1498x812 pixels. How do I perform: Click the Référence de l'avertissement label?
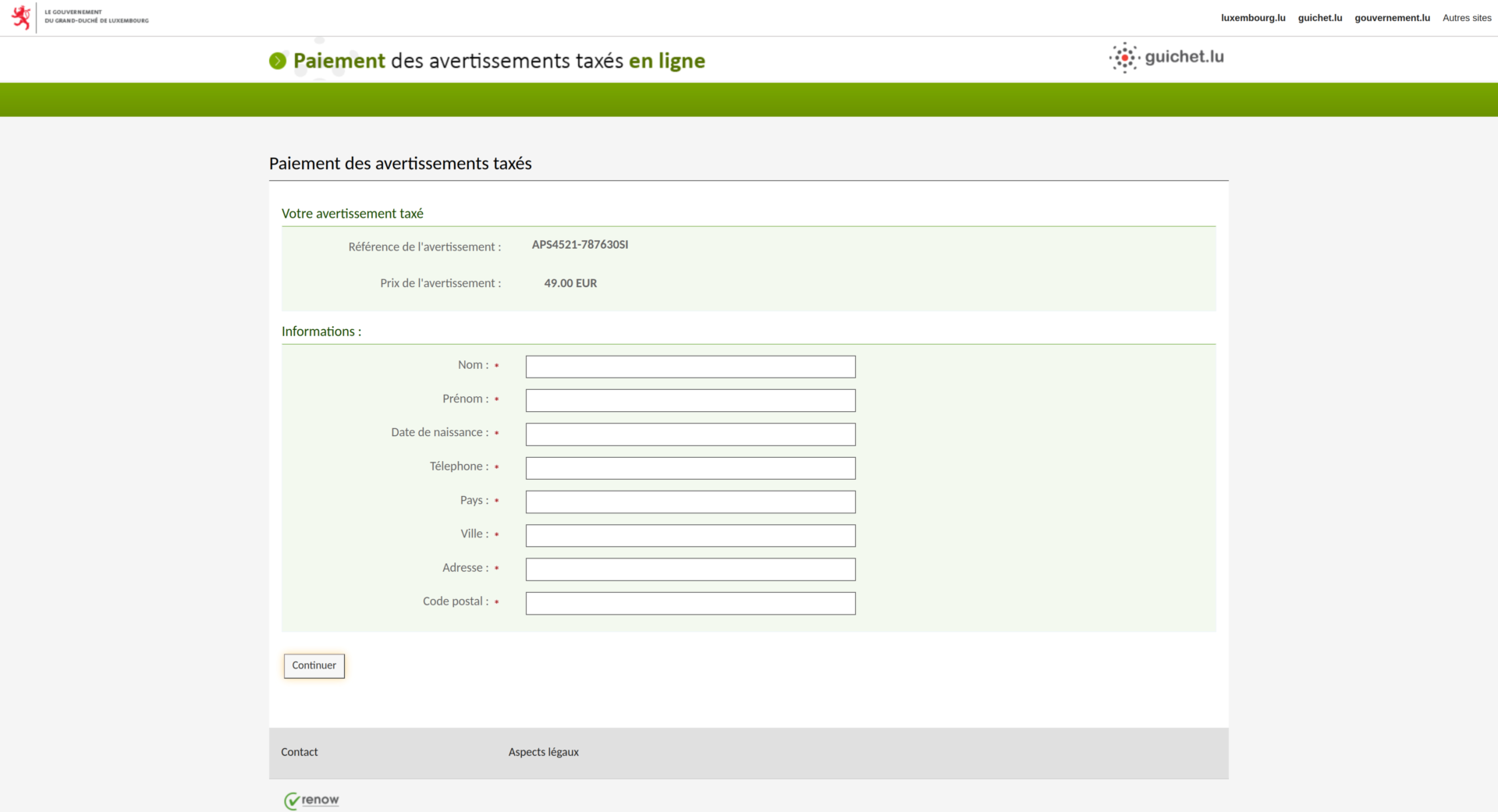424,246
